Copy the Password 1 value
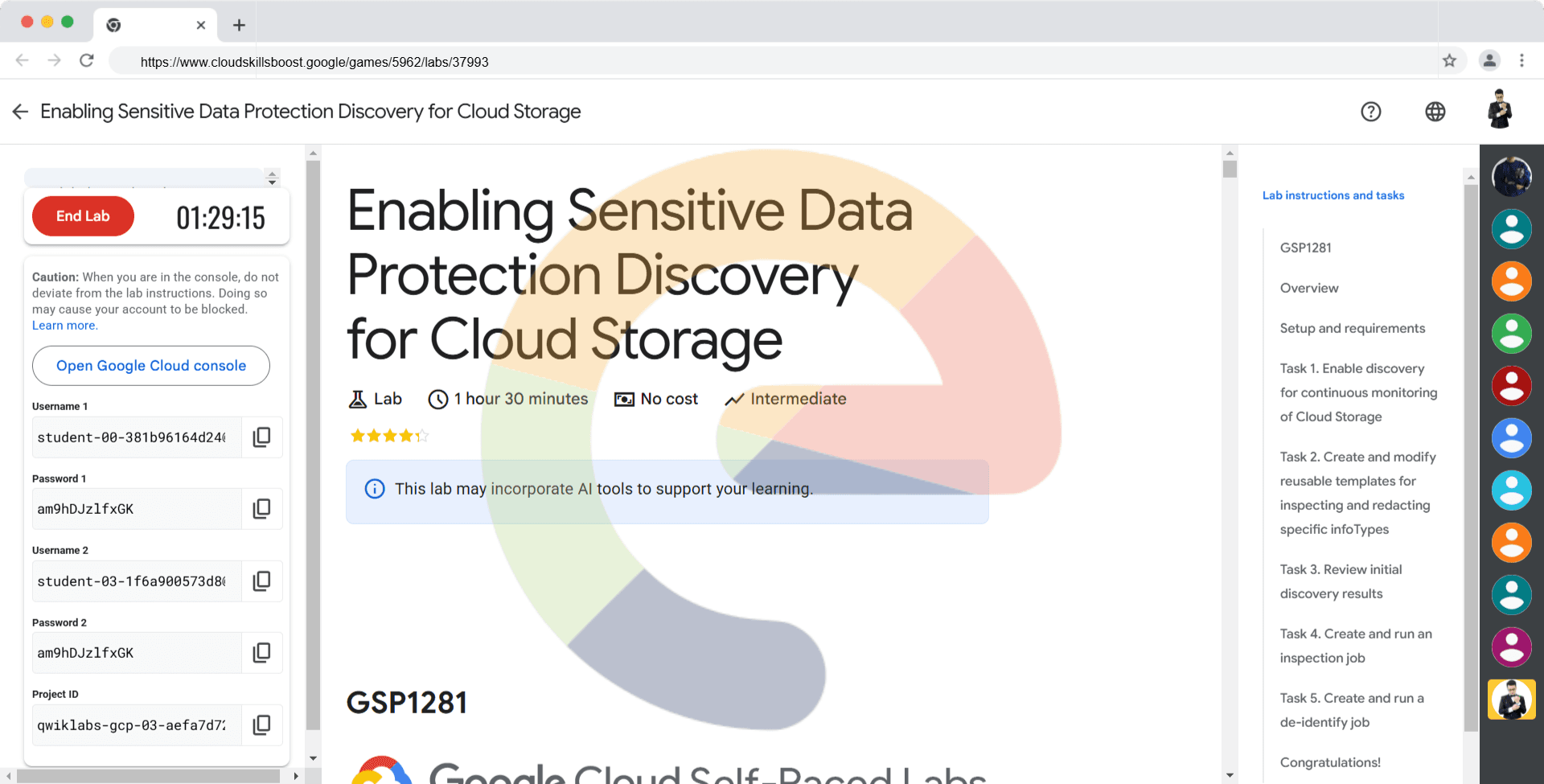 (x=261, y=509)
